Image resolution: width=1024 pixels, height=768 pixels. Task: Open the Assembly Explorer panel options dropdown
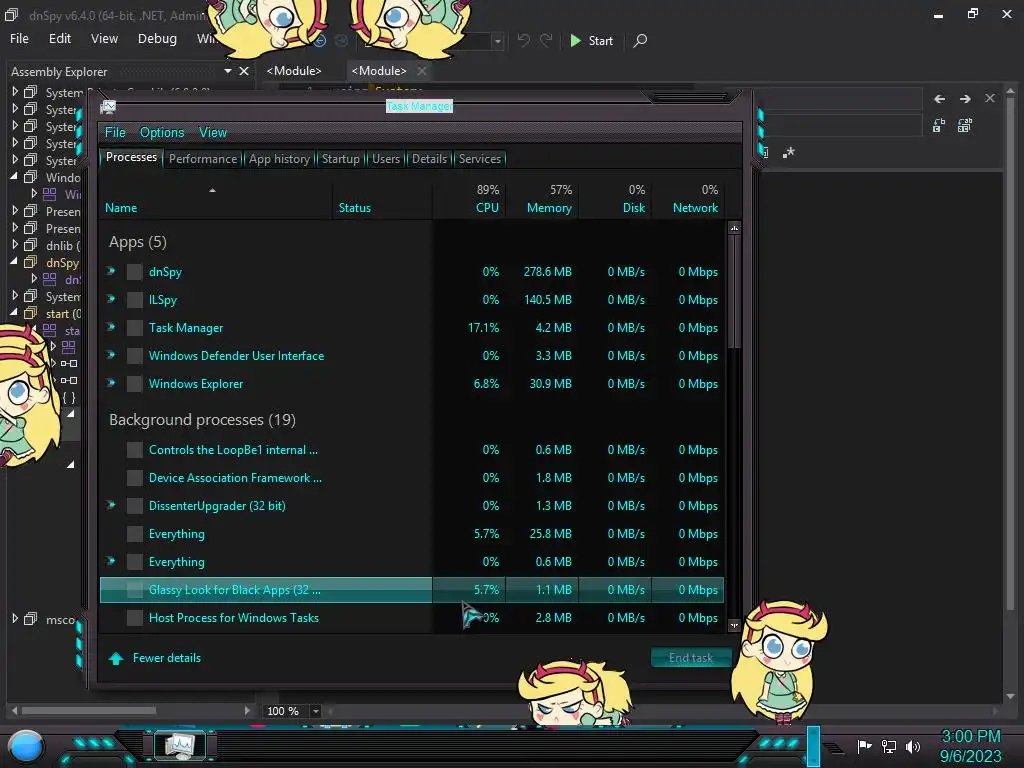click(x=227, y=71)
